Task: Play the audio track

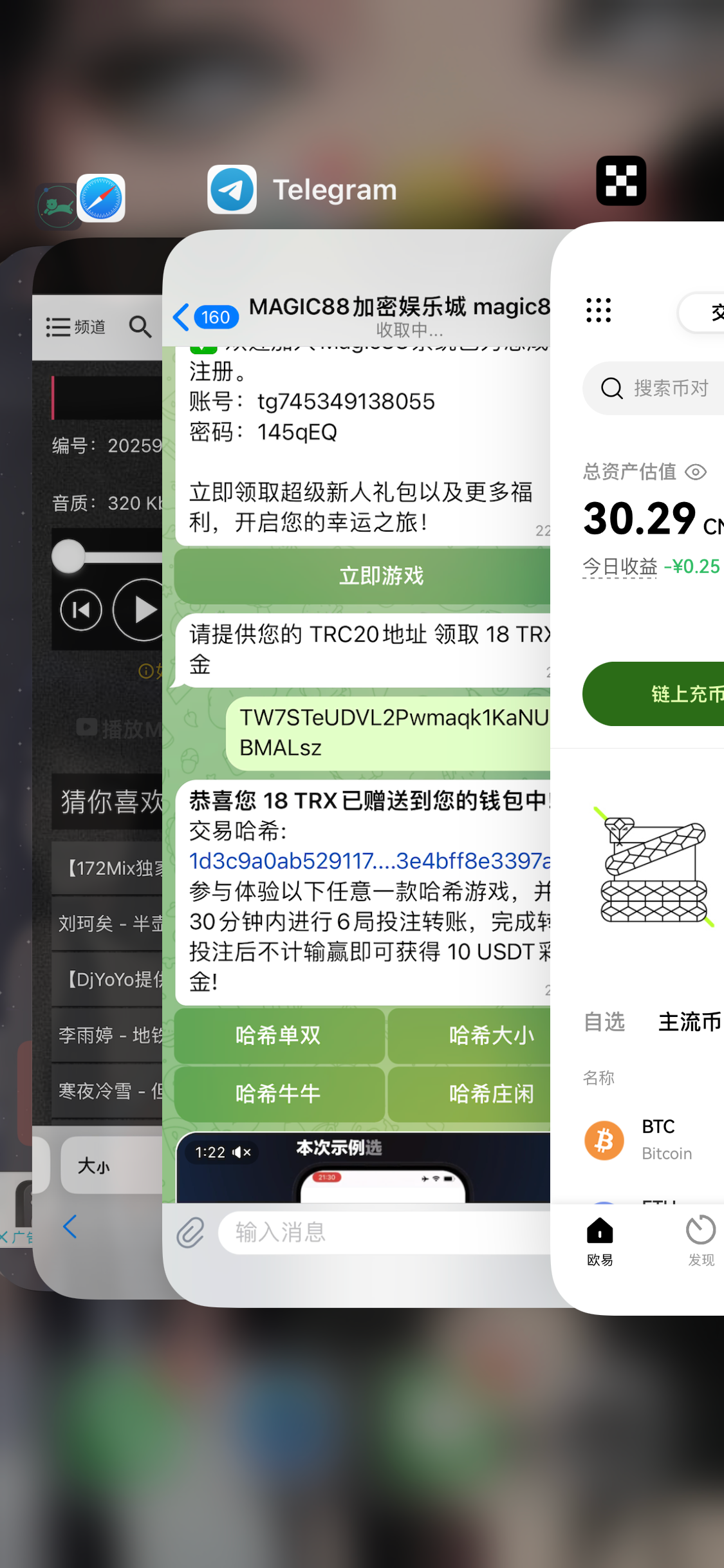Action: (x=142, y=610)
